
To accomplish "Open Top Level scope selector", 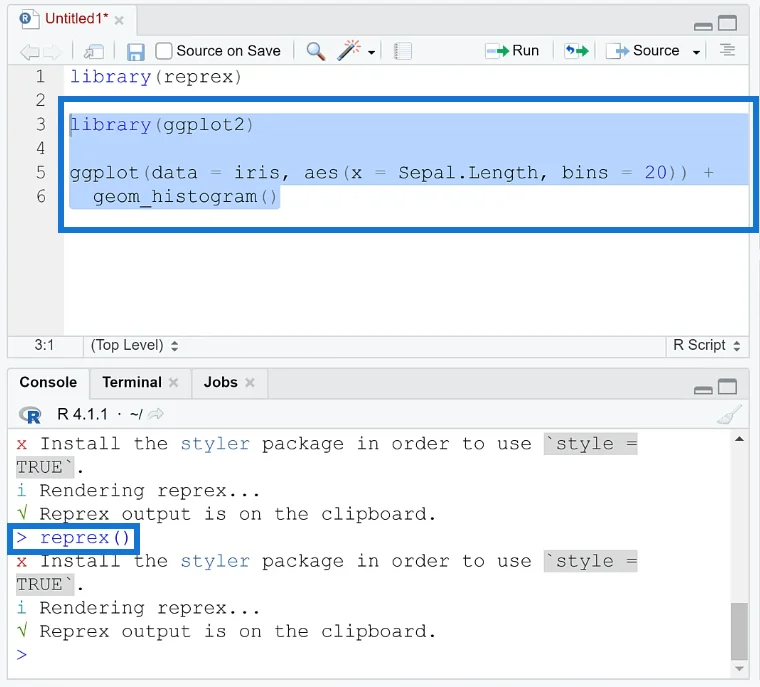I will (134, 345).
